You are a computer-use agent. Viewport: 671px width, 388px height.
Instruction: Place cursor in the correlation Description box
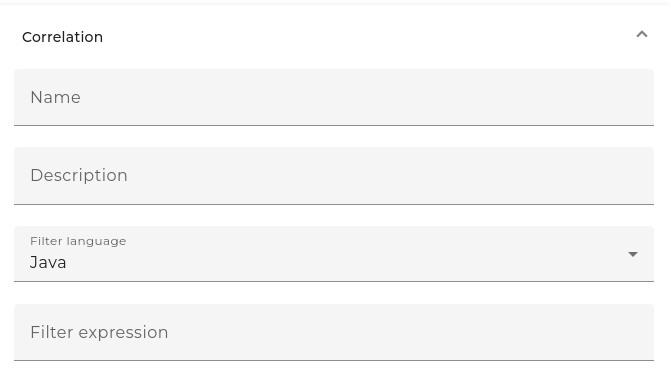(334, 176)
